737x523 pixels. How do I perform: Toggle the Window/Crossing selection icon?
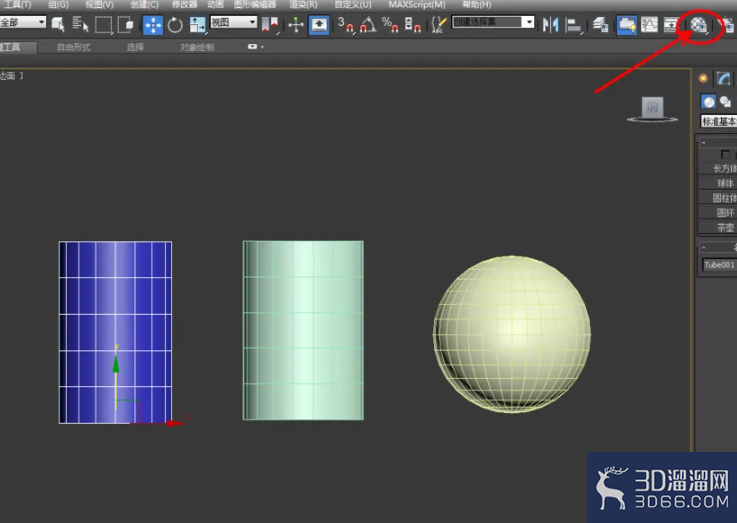pyautogui.click(x=126, y=24)
